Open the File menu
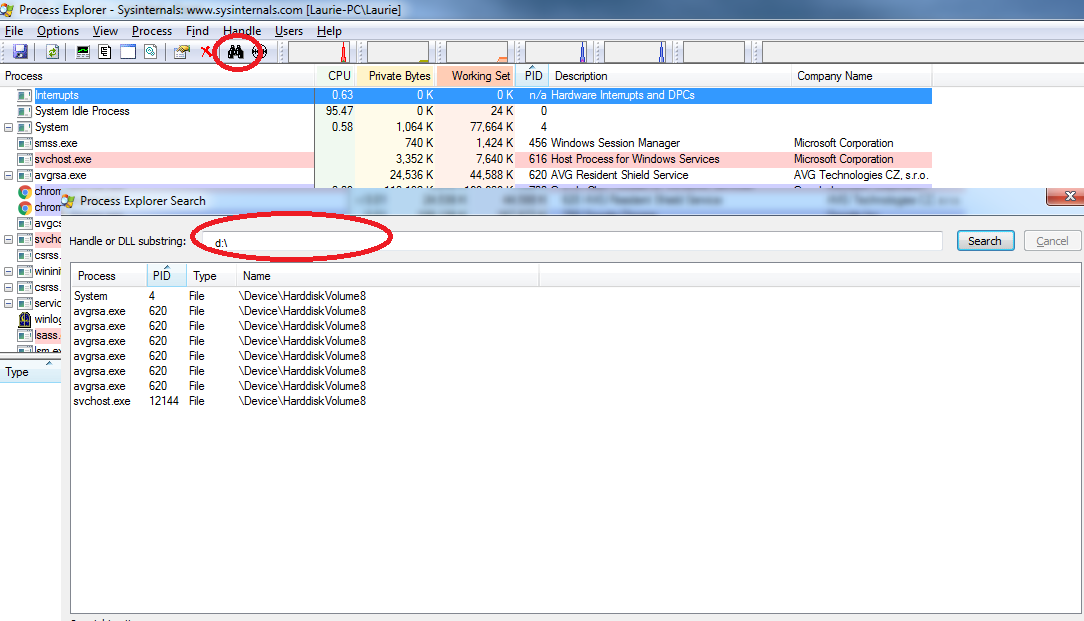 (14, 31)
